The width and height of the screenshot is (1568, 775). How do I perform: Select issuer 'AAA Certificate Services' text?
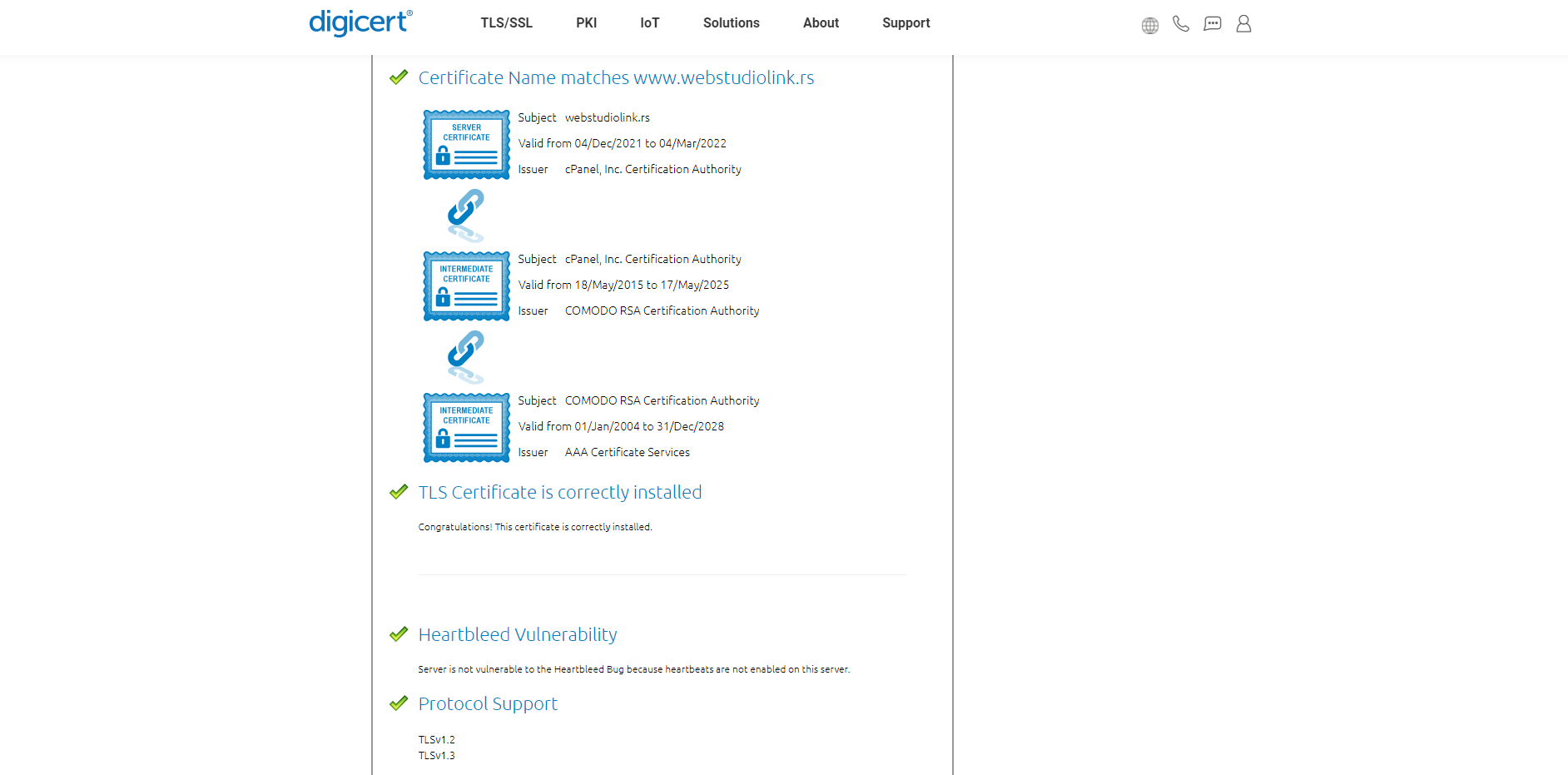pyautogui.click(x=628, y=452)
